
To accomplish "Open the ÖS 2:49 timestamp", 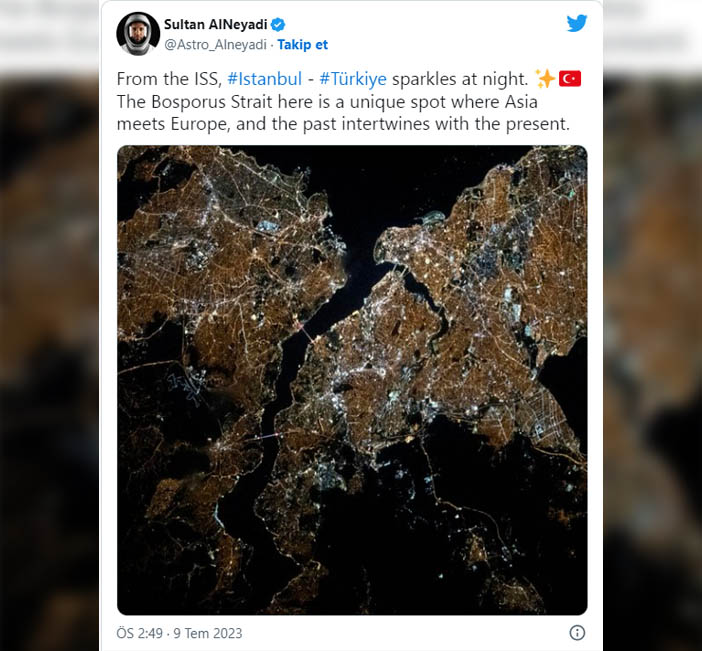I will coord(139,633).
